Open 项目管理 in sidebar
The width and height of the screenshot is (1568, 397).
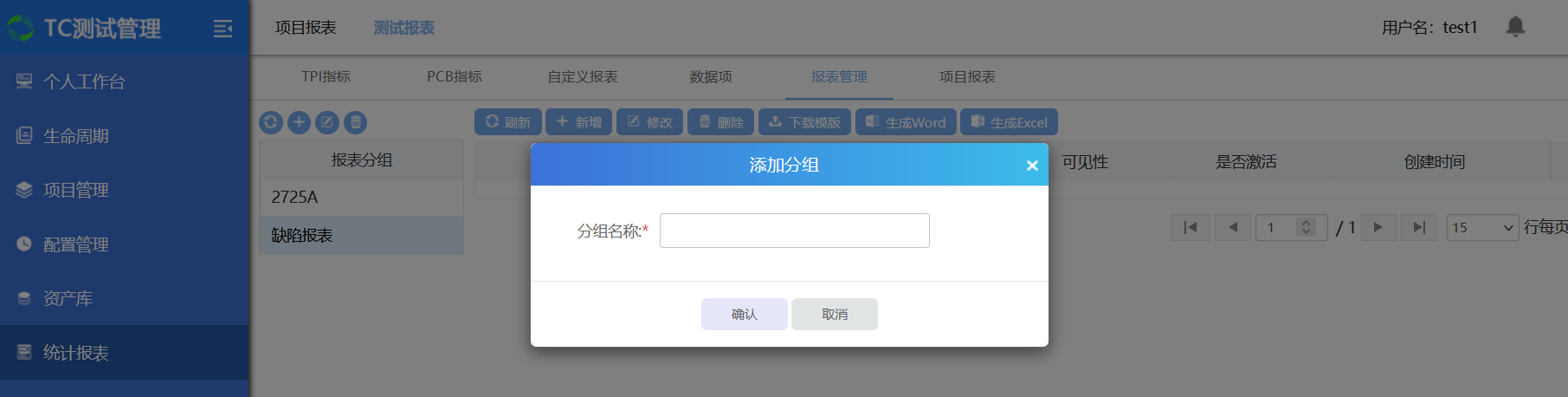click(125, 190)
